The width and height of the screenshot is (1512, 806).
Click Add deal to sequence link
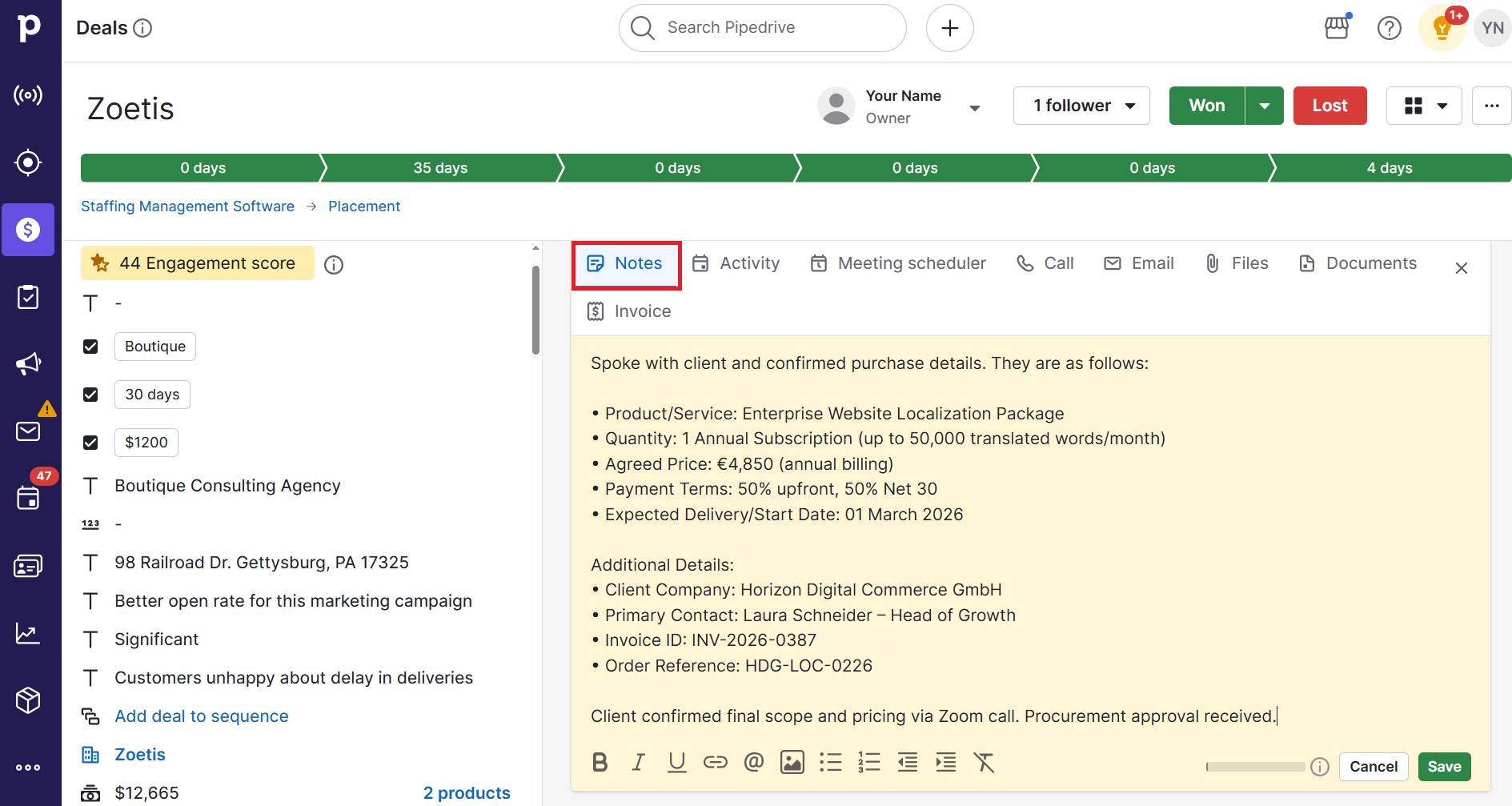[202, 716]
